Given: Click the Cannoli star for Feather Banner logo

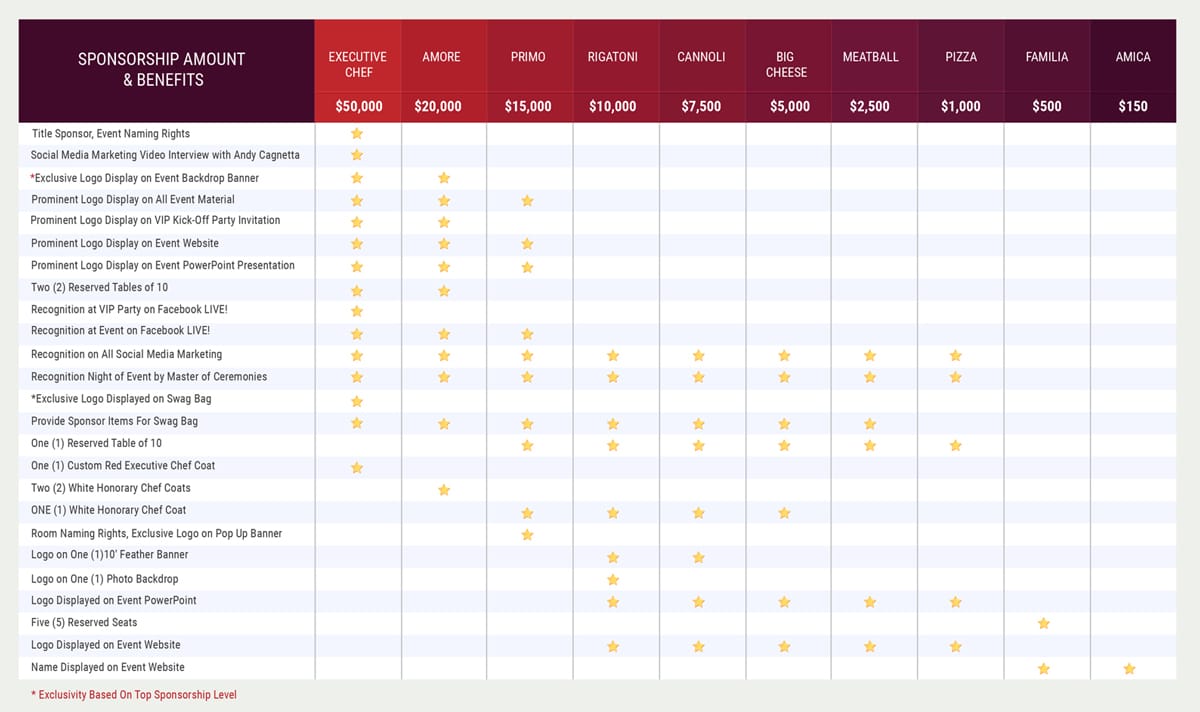Looking at the screenshot, I should [x=699, y=557].
